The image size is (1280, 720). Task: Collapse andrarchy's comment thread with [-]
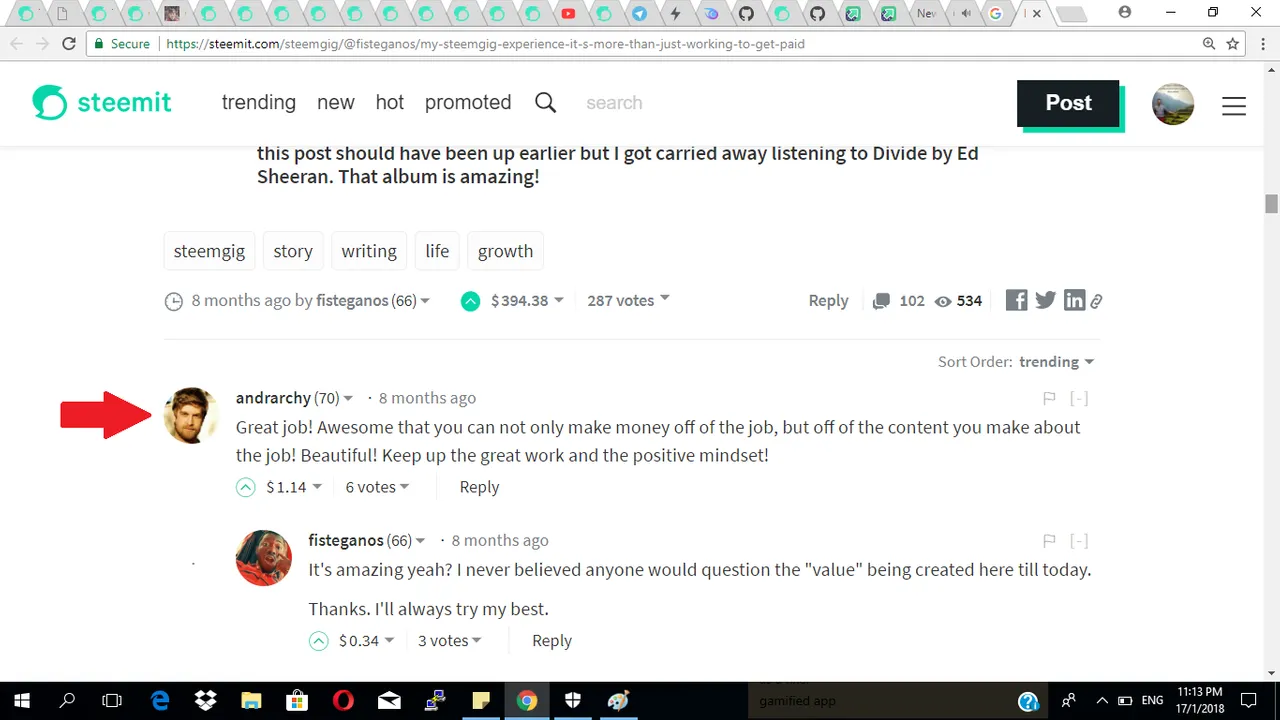(x=1079, y=398)
